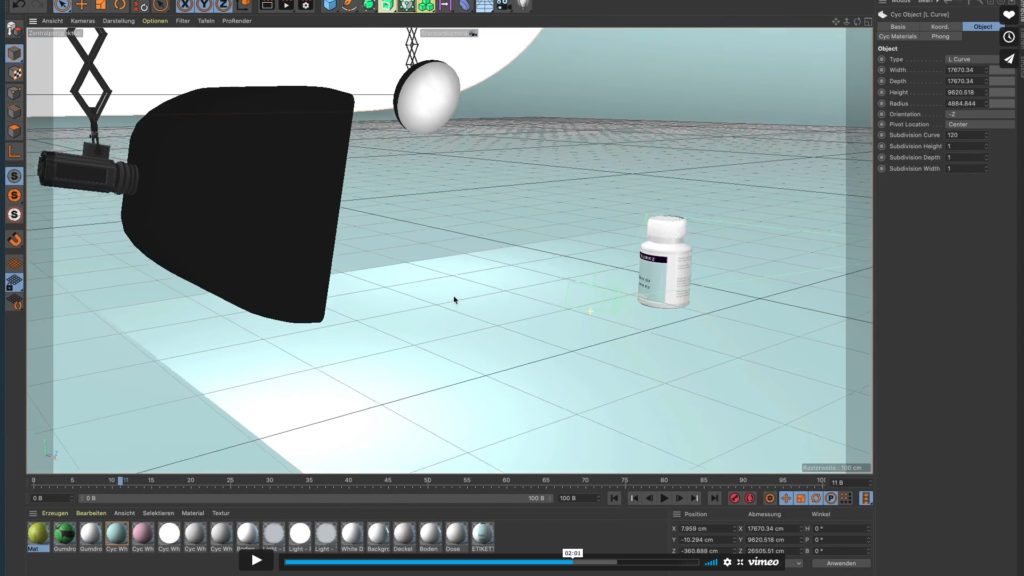Select the Move tool in top toolbar
This screenshot has height=576, width=1024.
point(82,5)
